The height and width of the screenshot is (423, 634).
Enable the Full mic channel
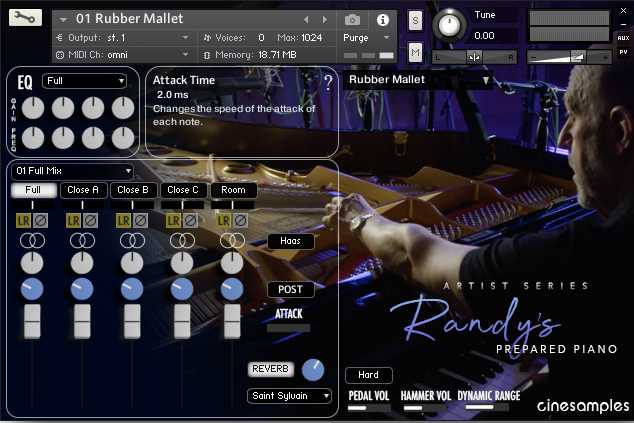34,190
